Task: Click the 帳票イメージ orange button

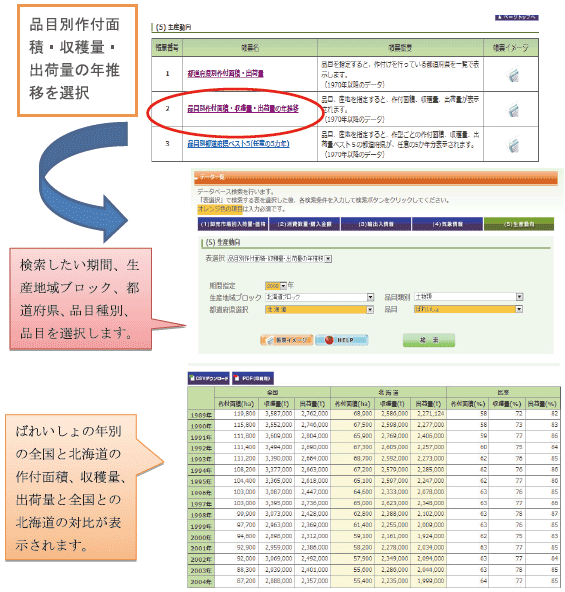Action: (x=287, y=340)
